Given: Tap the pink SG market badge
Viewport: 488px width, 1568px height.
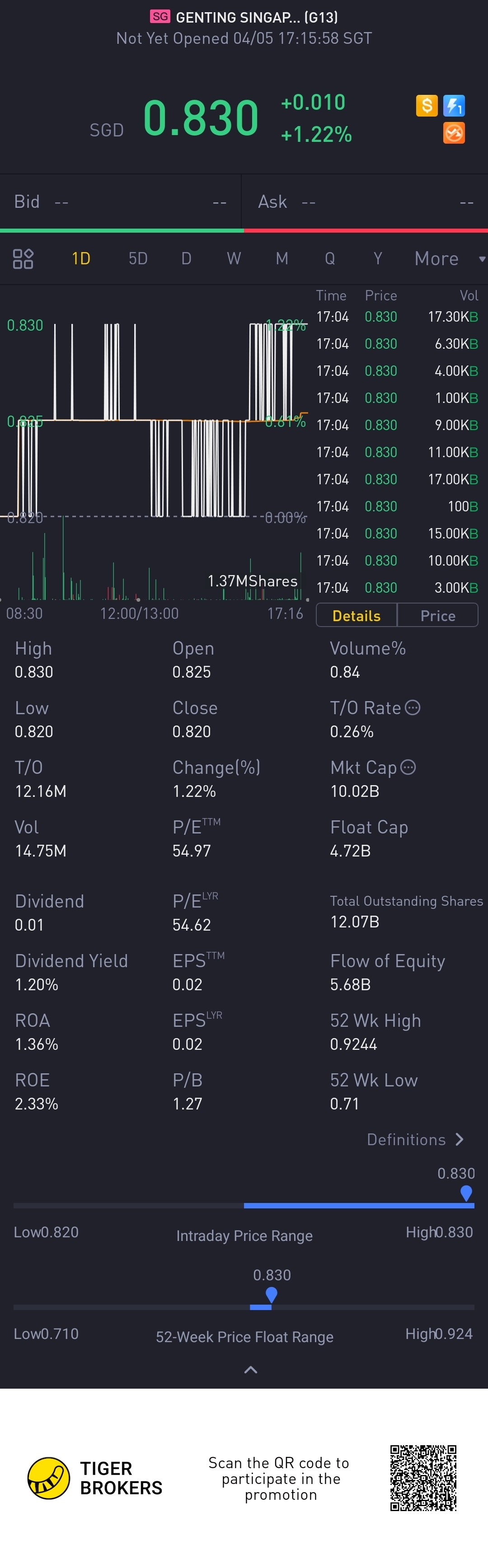Looking at the screenshot, I should click(160, 16).
